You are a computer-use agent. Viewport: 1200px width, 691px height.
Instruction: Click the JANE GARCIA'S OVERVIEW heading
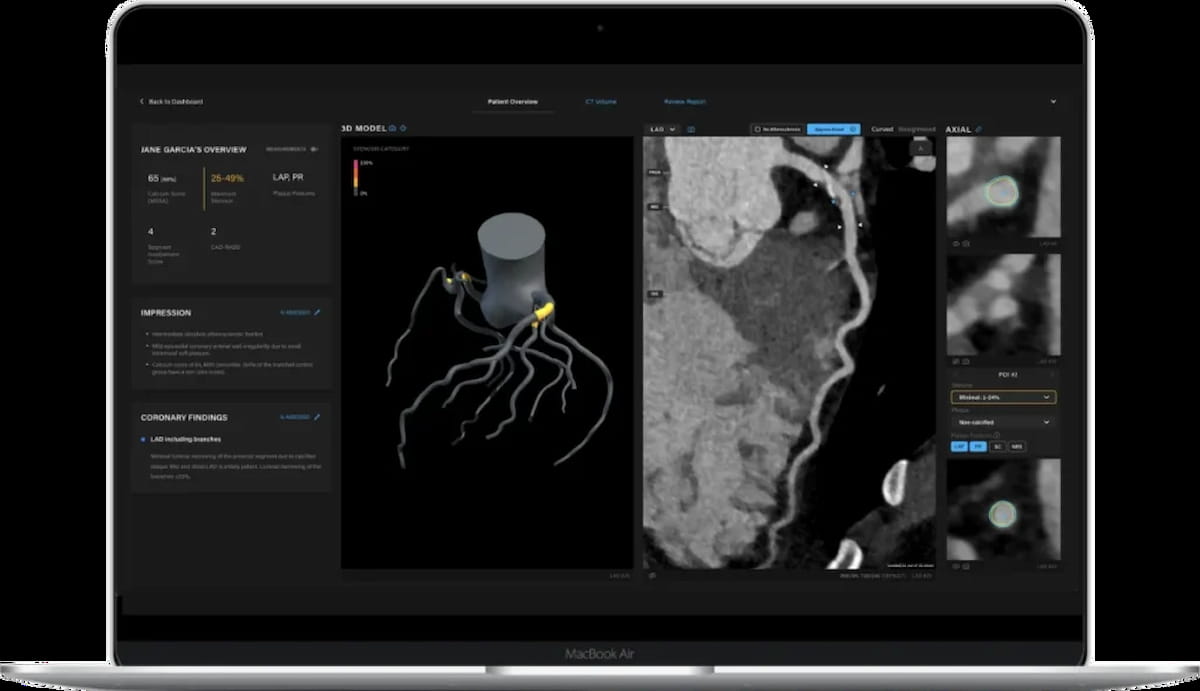194,150
